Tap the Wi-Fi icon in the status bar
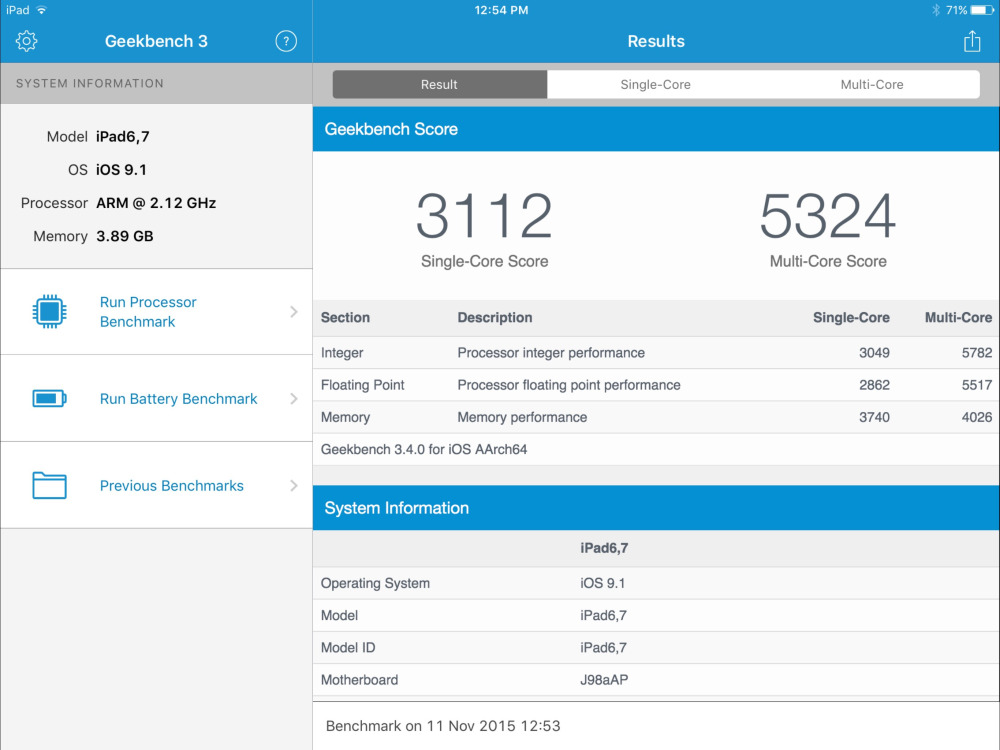Image resolution: width=1000 pixels, height=750 pixels. click(x=41, y=9)
